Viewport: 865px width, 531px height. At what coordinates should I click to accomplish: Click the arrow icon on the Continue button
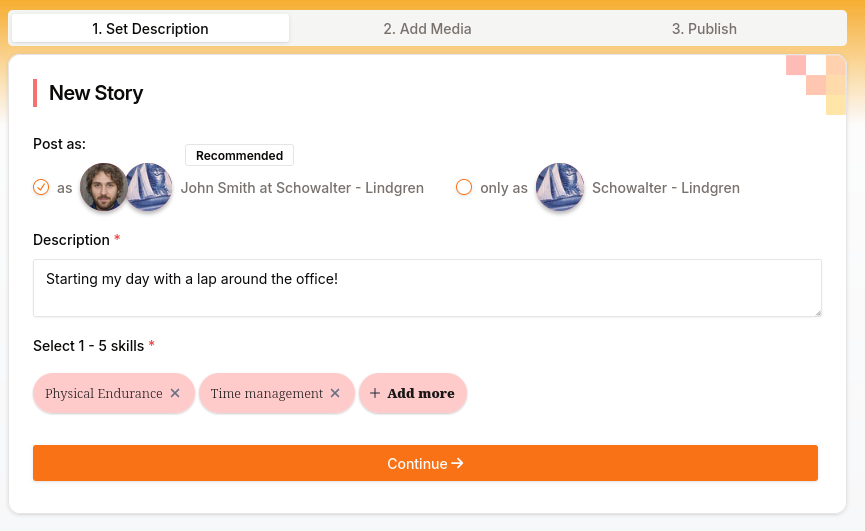pyautogui.click(x=457, y=463)
